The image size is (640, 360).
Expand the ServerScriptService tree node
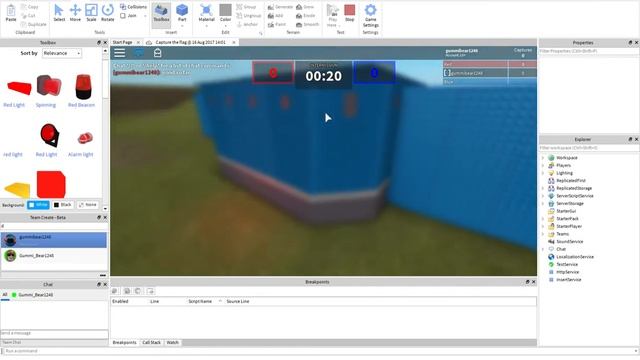(x=543, y=196)
